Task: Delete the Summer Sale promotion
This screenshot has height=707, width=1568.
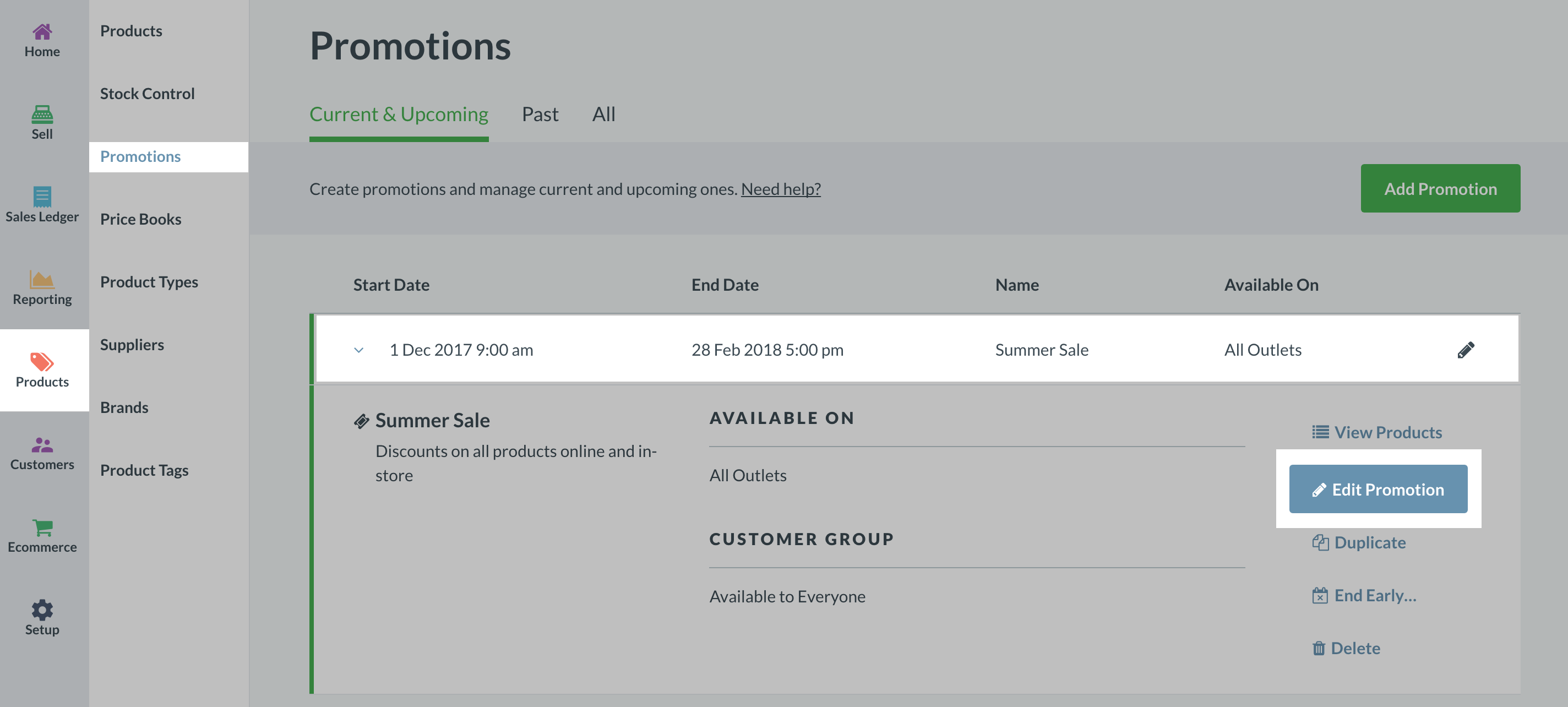Action: pos(1346,648)
